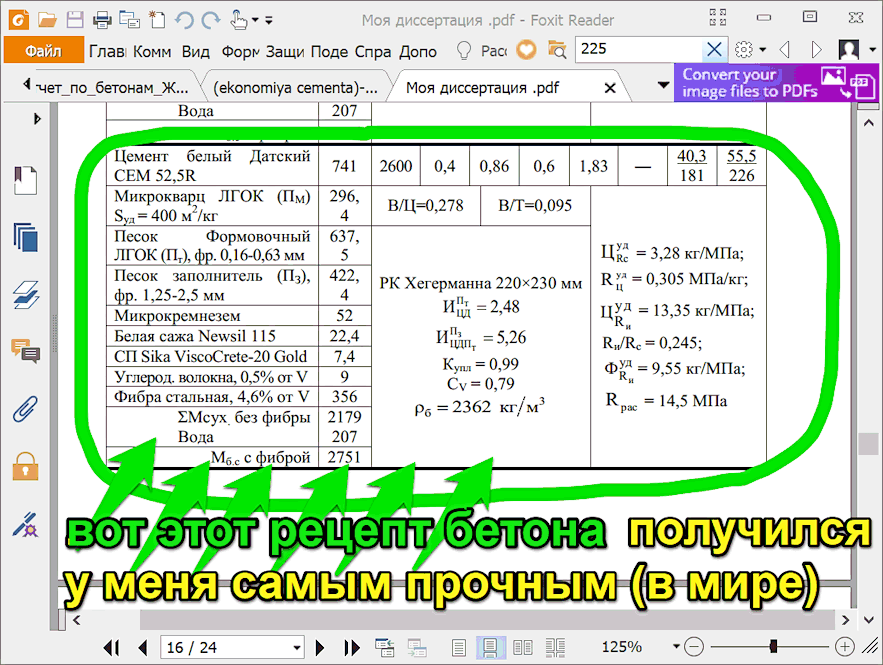The image size is (883, 665).
Task: Switch to continuous scrolling view mode
Action: tap(490, 647)
